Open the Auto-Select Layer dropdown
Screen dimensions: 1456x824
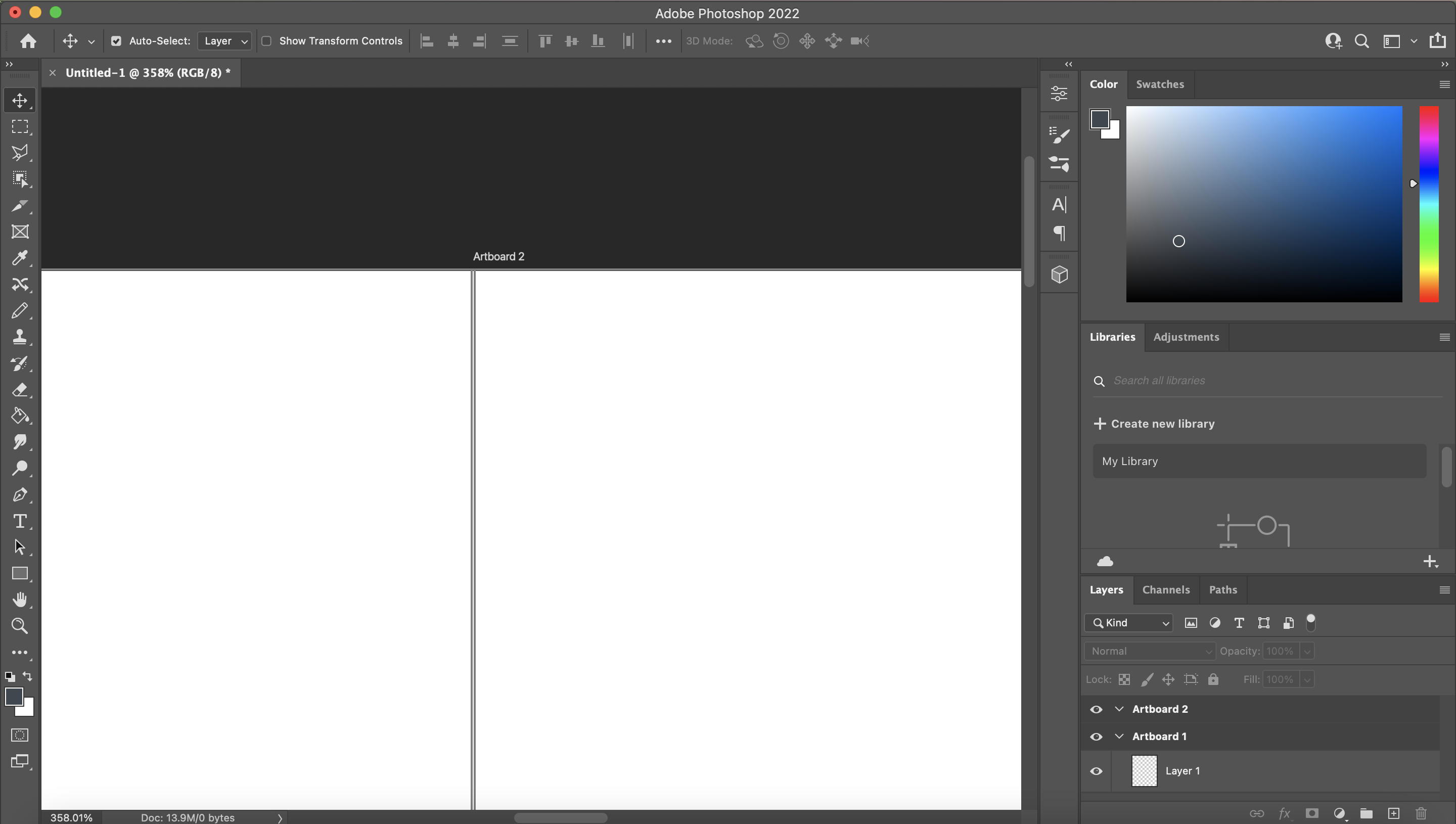pos(224,40)
